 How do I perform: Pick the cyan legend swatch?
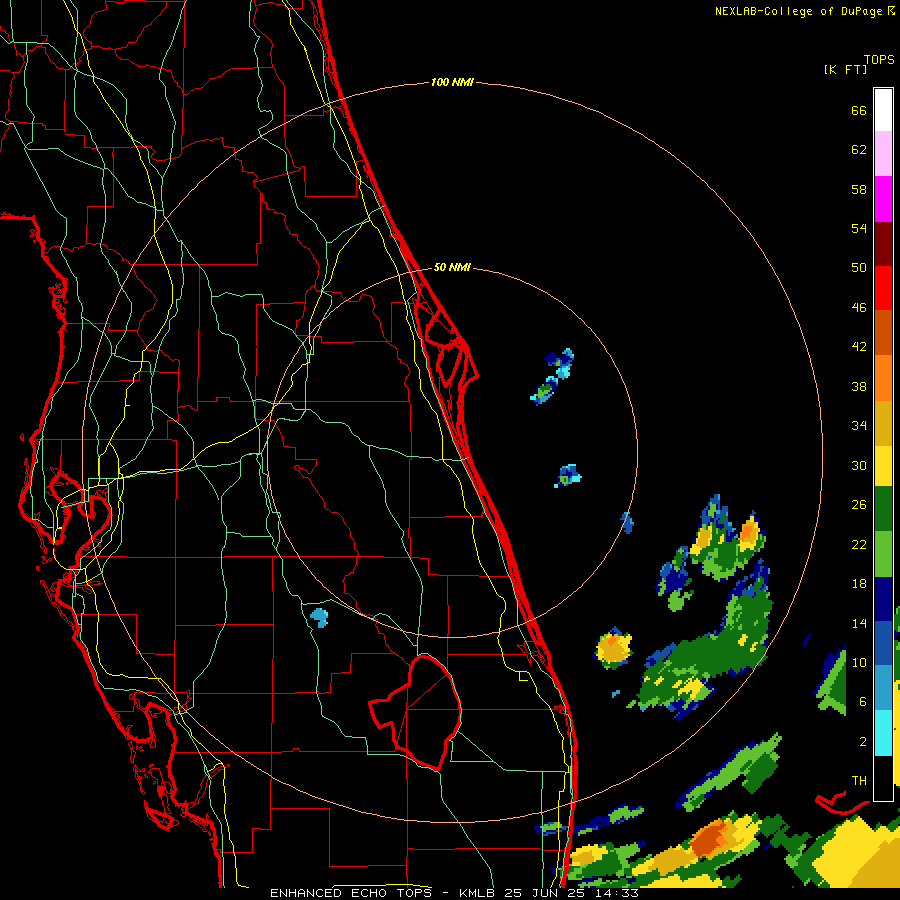click(883, 733)
